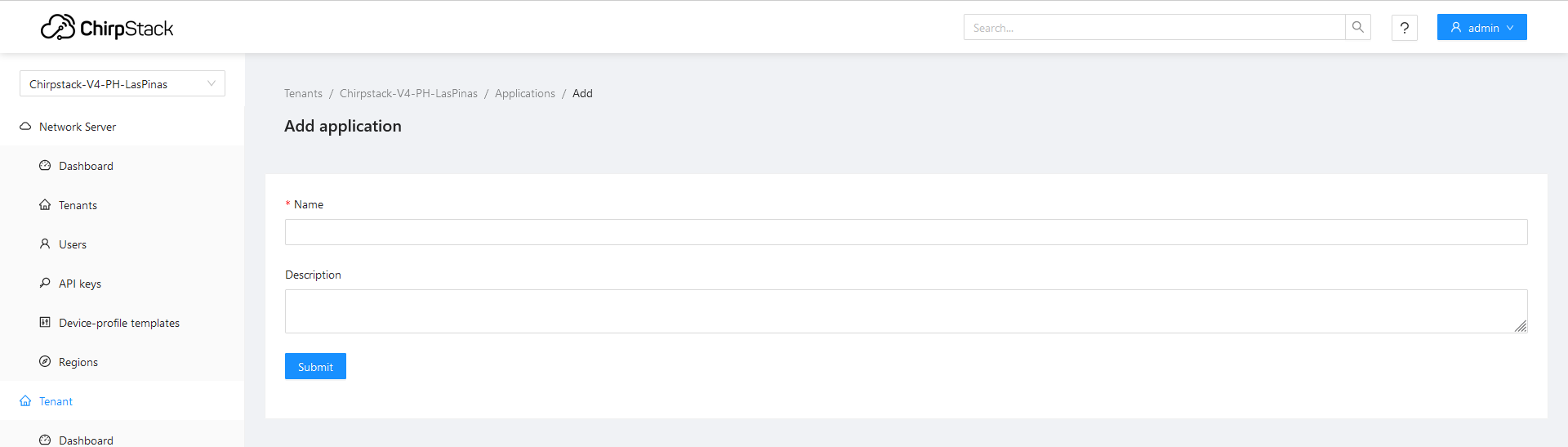Submit the new application form
Screen dimensions: 1568x447
coord(315,366)
